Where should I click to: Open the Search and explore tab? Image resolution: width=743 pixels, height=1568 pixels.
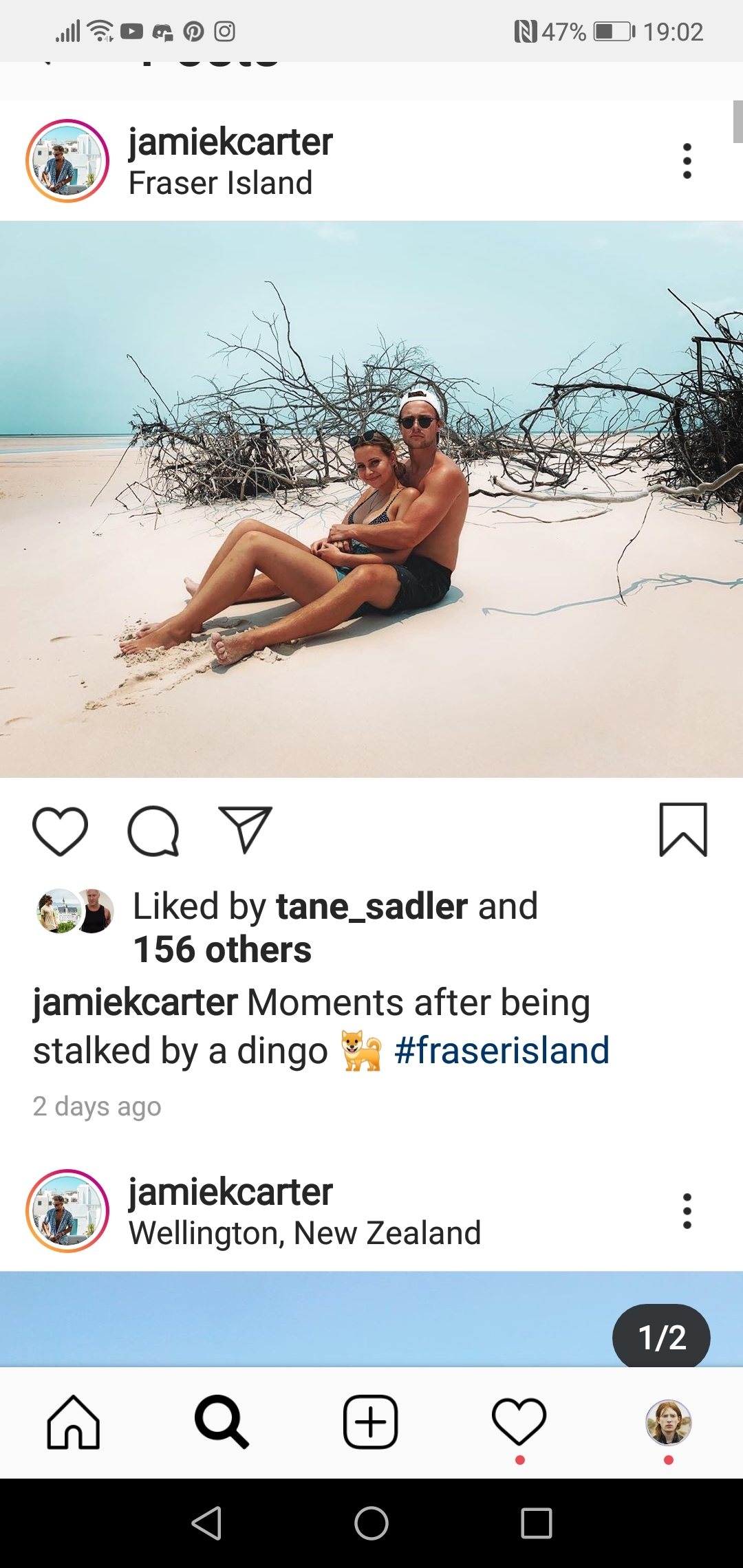[x=222, y=1422]
